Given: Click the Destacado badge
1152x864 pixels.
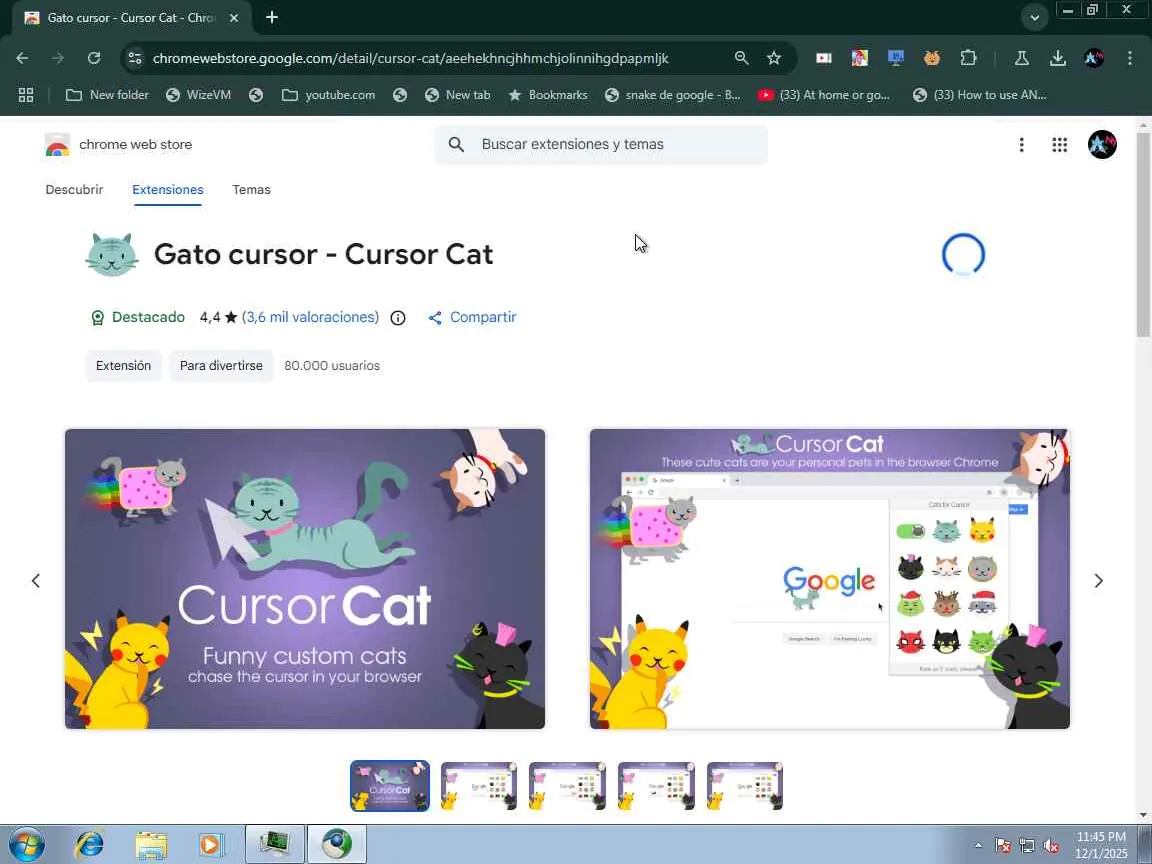Looking at the screenshot, I should [x=137, y=317].
